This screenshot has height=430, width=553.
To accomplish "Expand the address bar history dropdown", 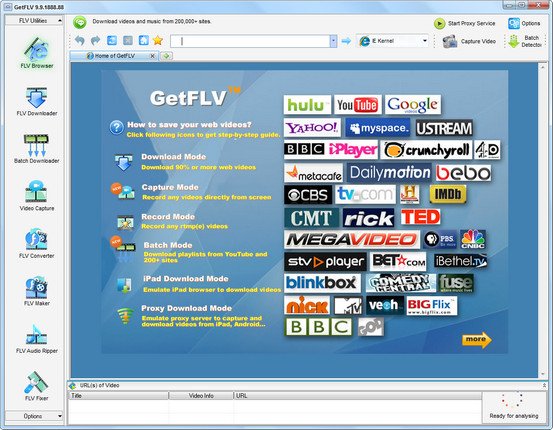I will tap(333, 41).
